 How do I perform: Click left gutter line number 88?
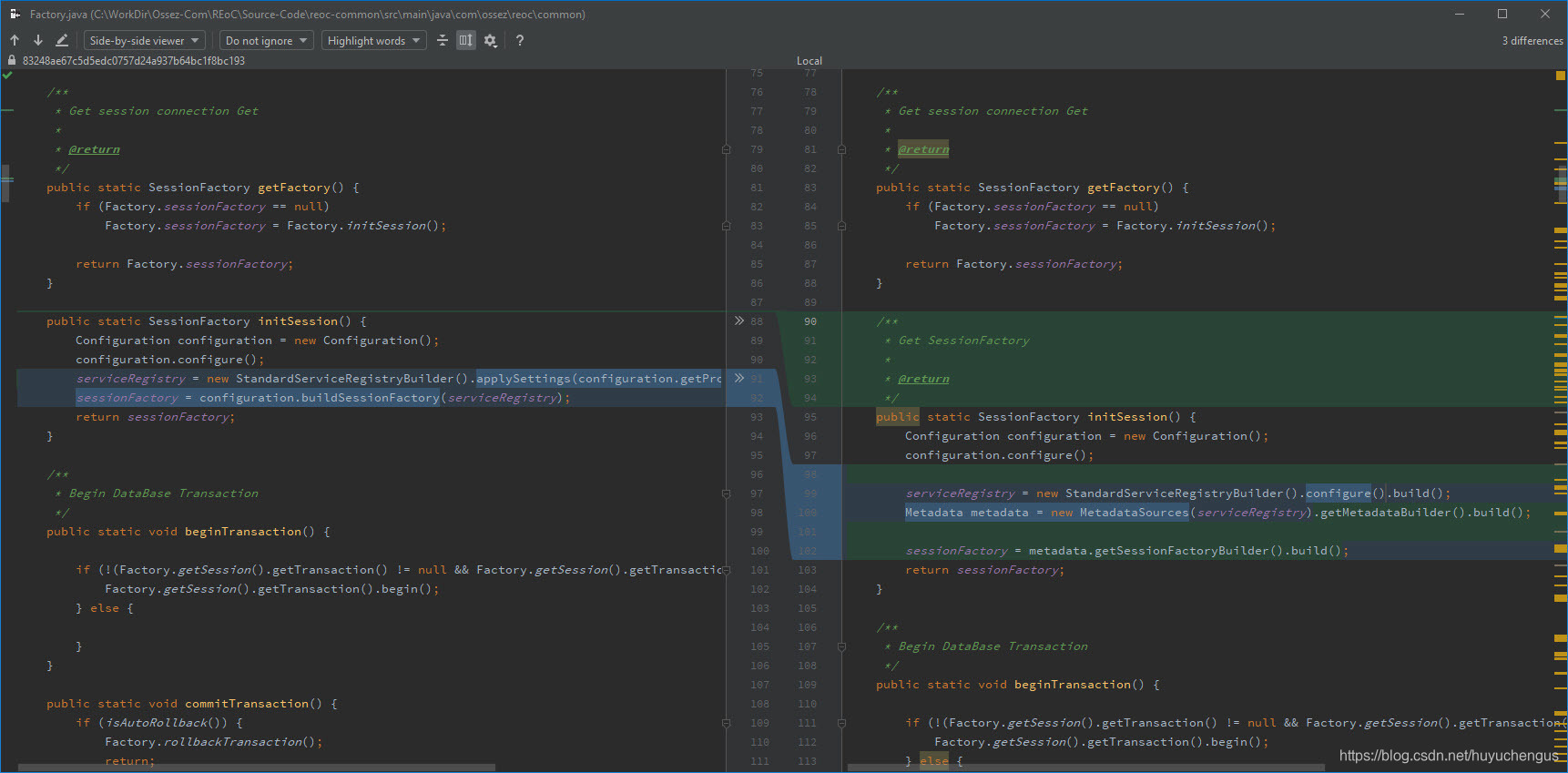click(x=757, y=321)
